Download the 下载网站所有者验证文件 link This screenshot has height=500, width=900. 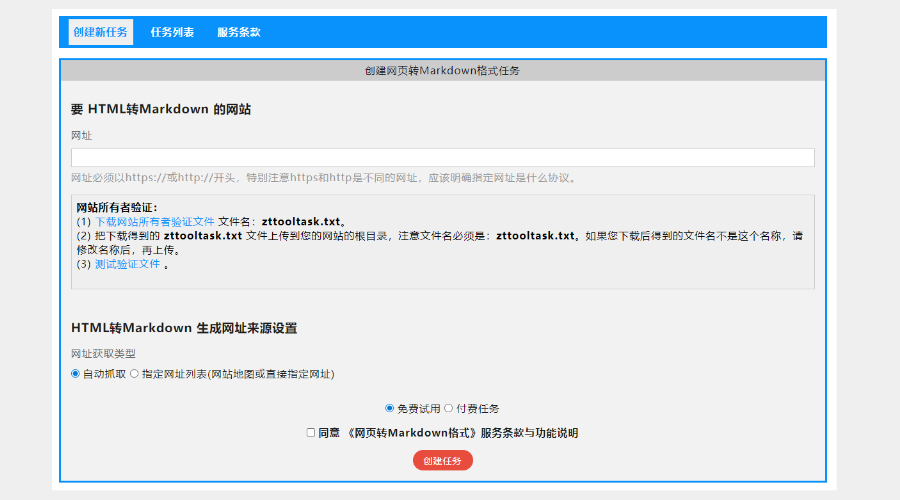tap(154, 222)
